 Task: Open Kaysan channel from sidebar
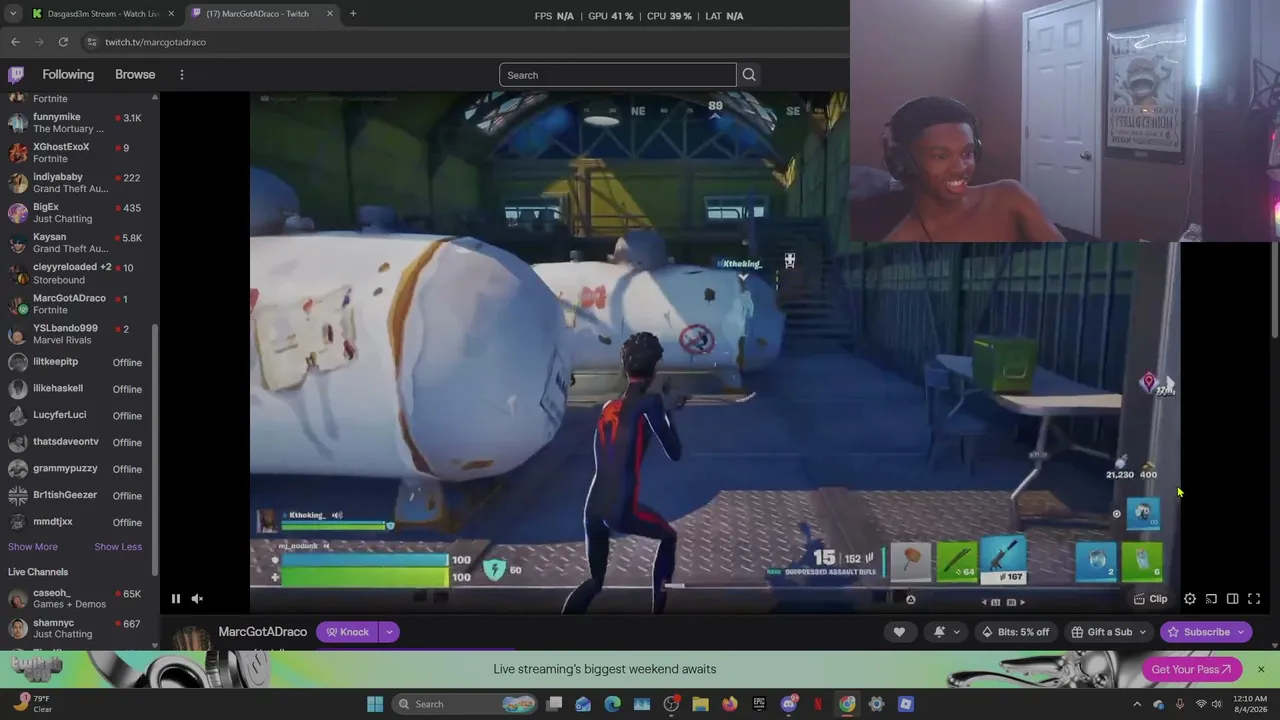click(x=78, y=243)
